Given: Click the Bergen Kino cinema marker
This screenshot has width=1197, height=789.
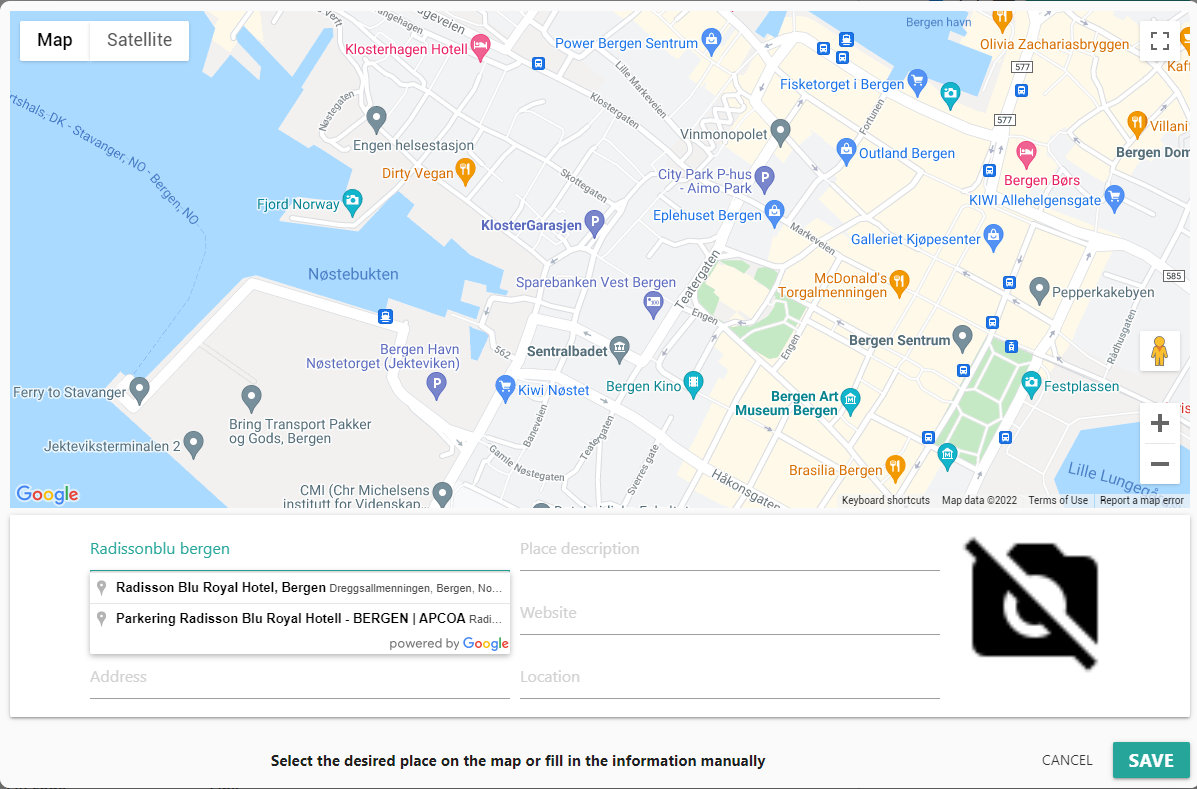Looking at the screenshot, I should 693,384.
